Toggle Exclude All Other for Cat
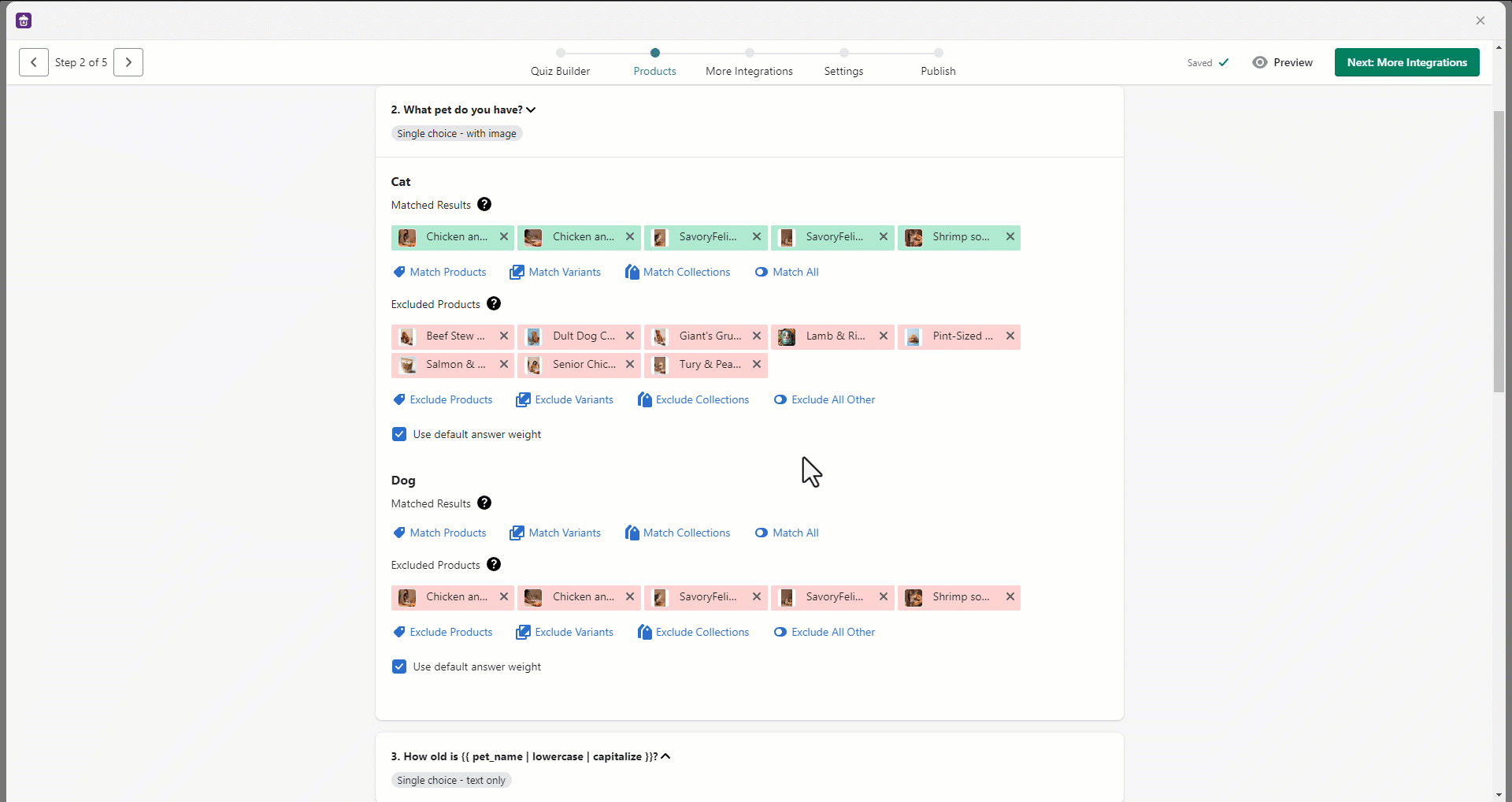The image size is (1512, 802). point(825,400)
